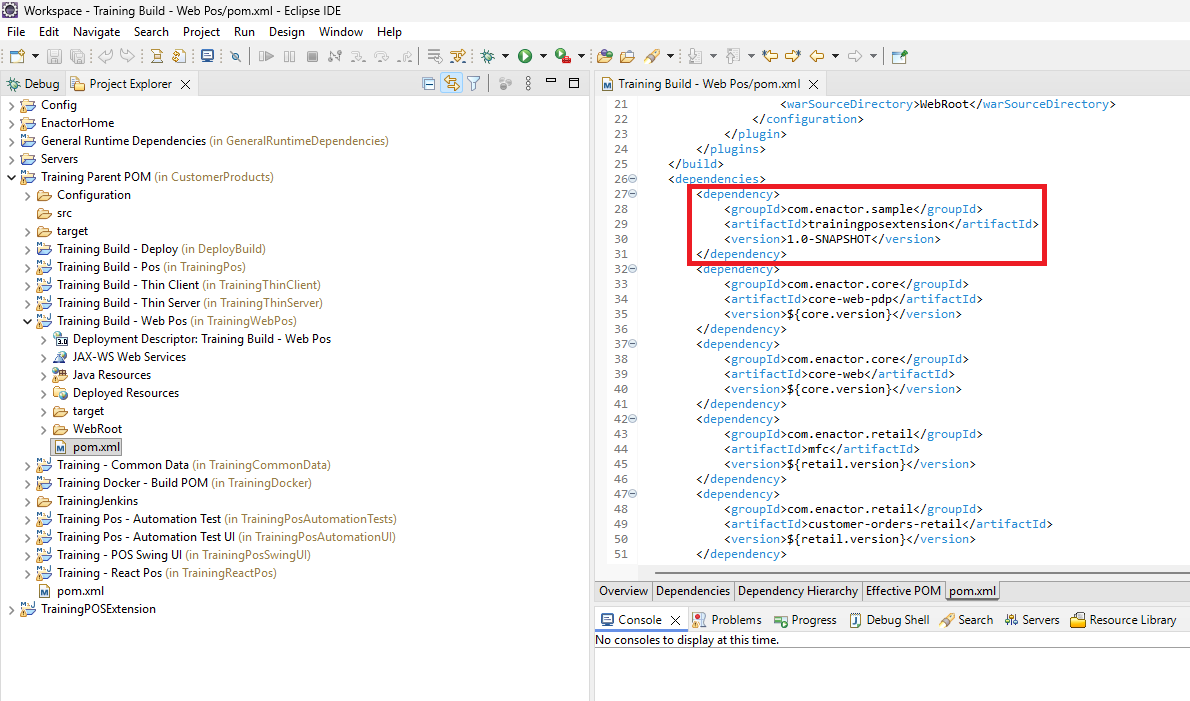Click the Next Edit Location icon
The image size is (1190, 701).
[x=793, y=56]
